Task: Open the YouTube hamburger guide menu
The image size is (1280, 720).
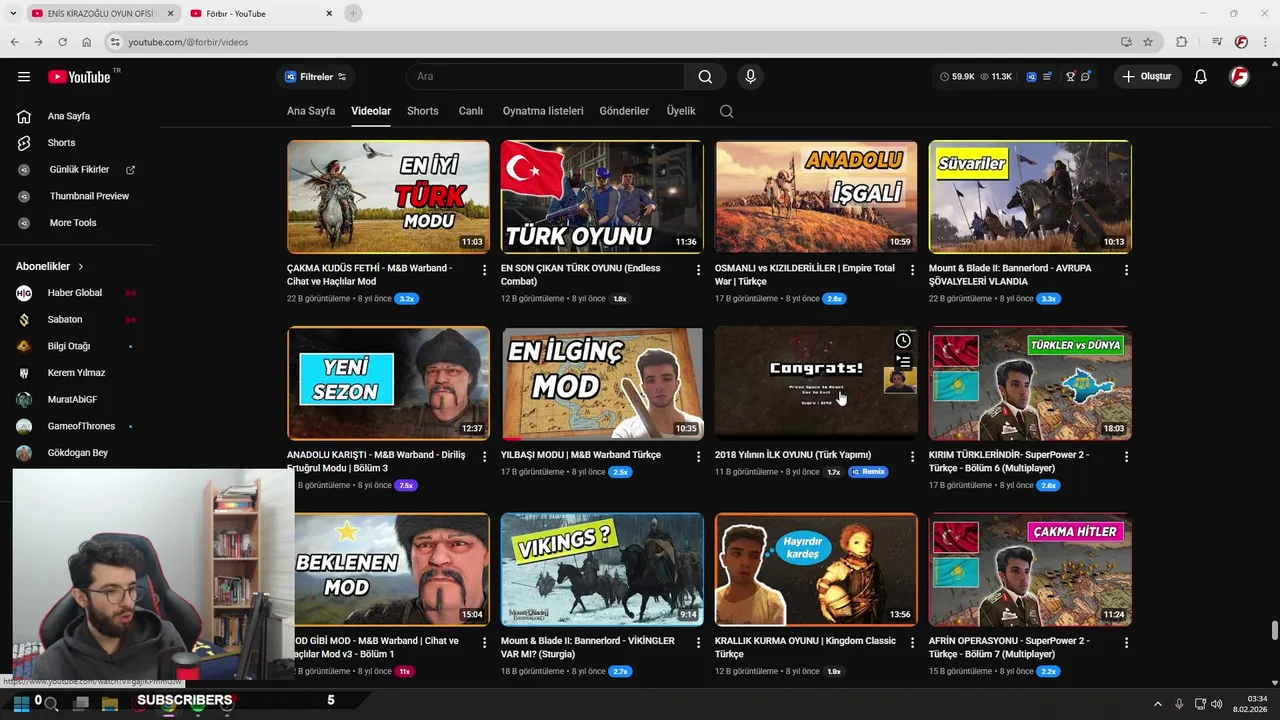Action: tap(24, 77)
